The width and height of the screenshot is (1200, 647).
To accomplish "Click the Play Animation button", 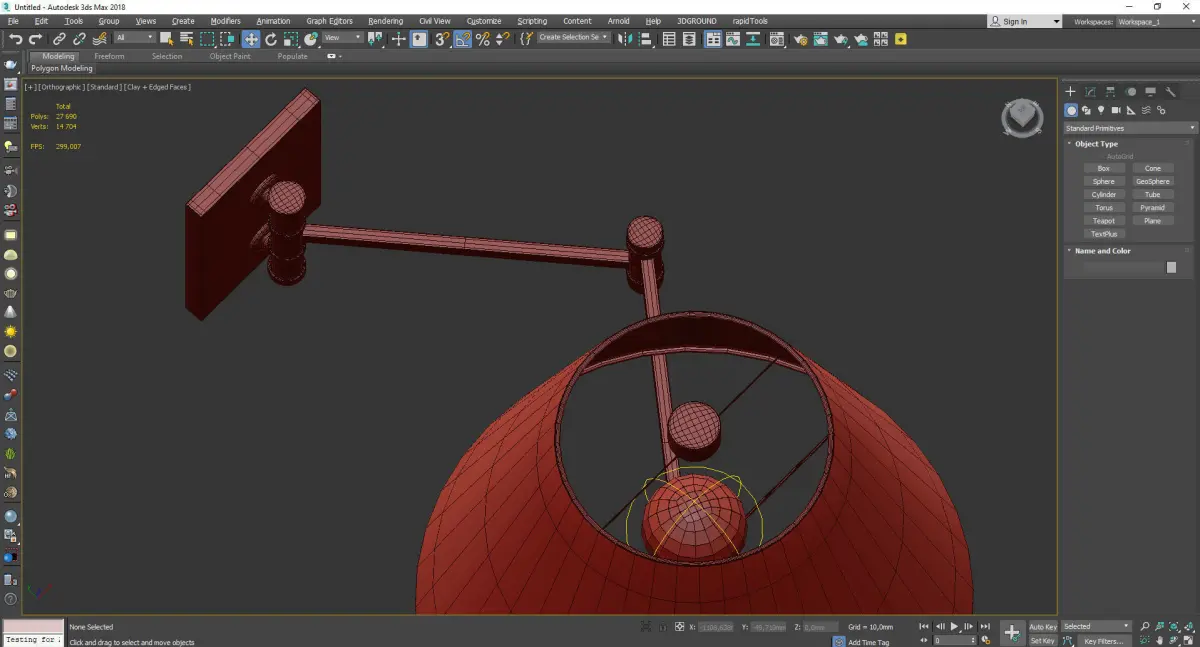I will (954, 627).
